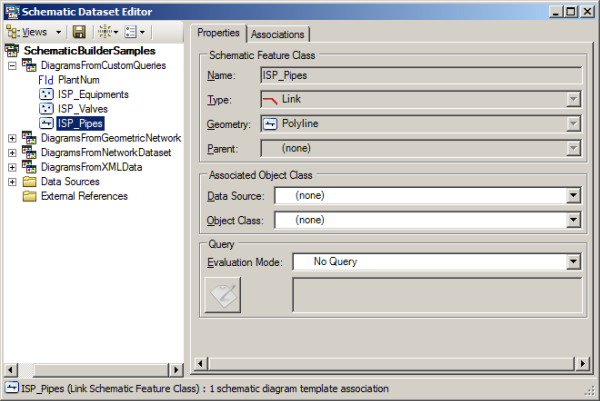Select the ISP_Pipes link icon in tree
The height and width of the screenshot is (401, 600).
tap(46, 123)
